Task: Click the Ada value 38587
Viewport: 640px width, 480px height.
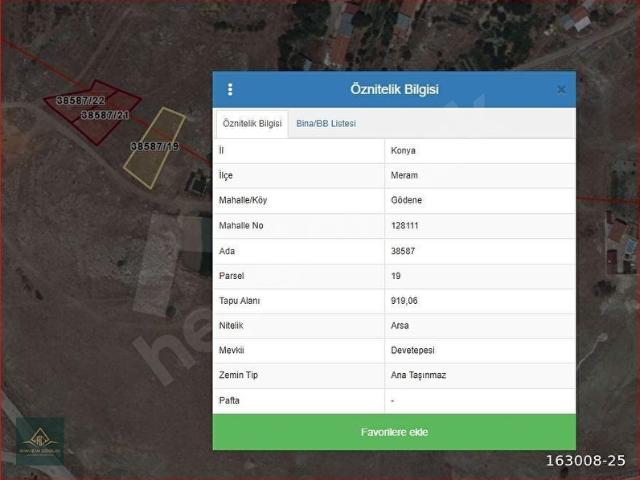Action: [403, 251]
